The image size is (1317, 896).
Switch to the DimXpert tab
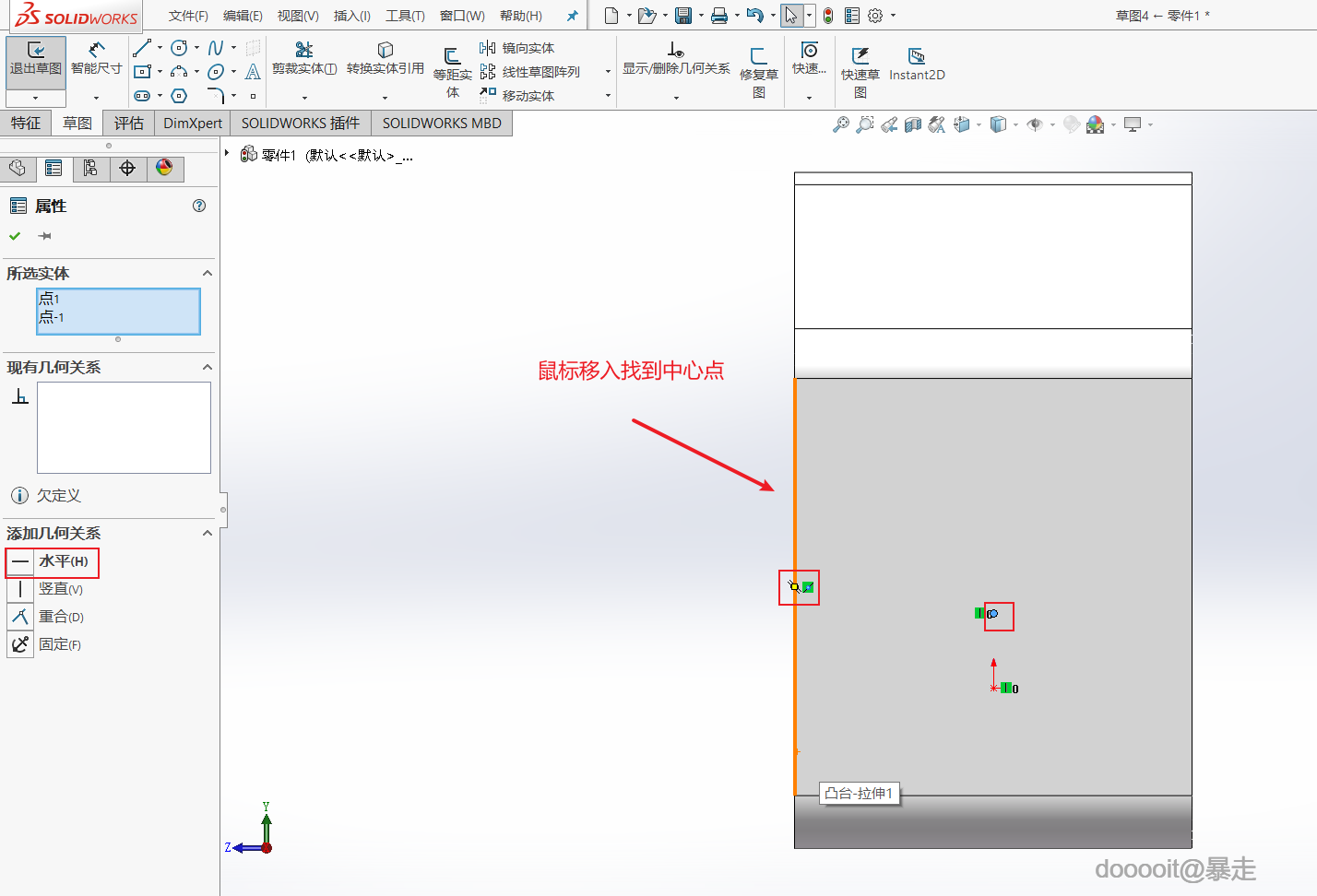pos(193,124)
